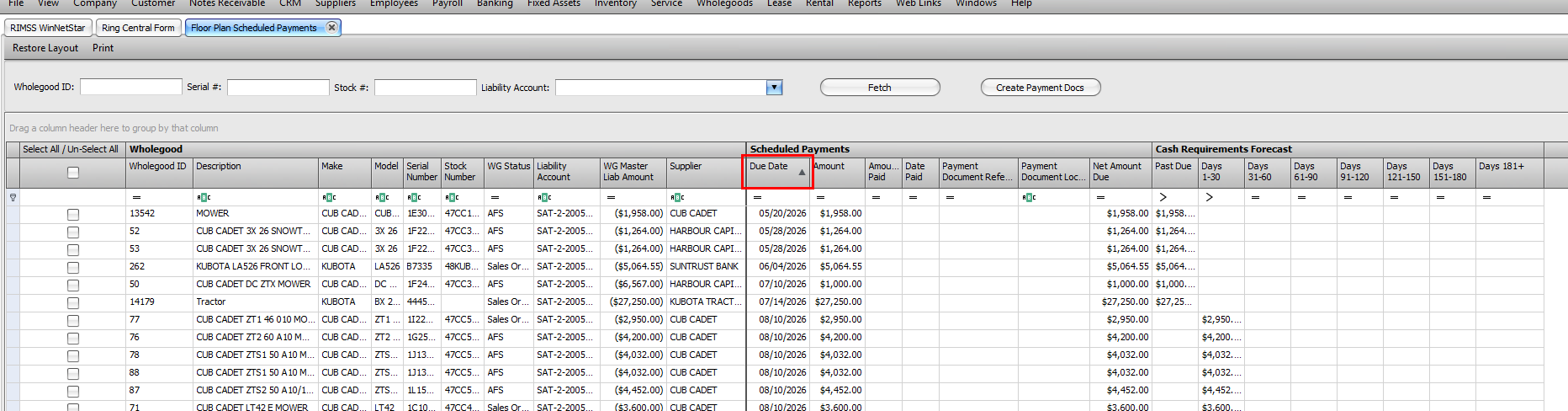
Task: Open filter operator for Amount column
Action: coord(820,197)
